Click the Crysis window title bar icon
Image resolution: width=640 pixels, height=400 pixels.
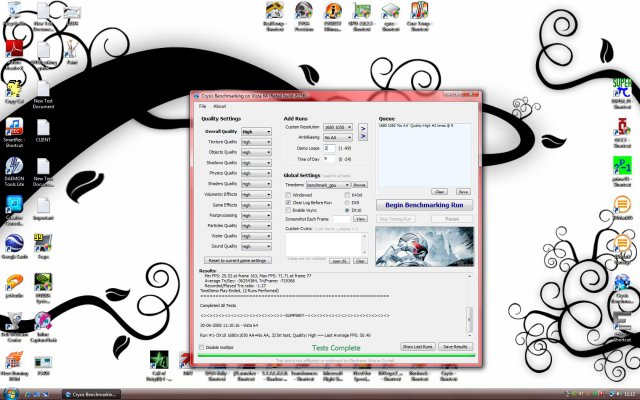click(196, 96)
